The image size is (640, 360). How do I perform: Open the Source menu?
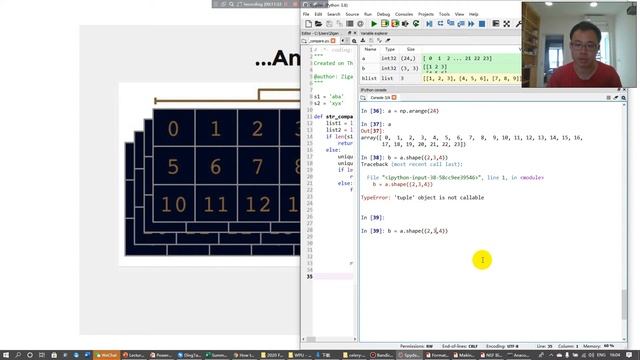[x=352, y=14]
